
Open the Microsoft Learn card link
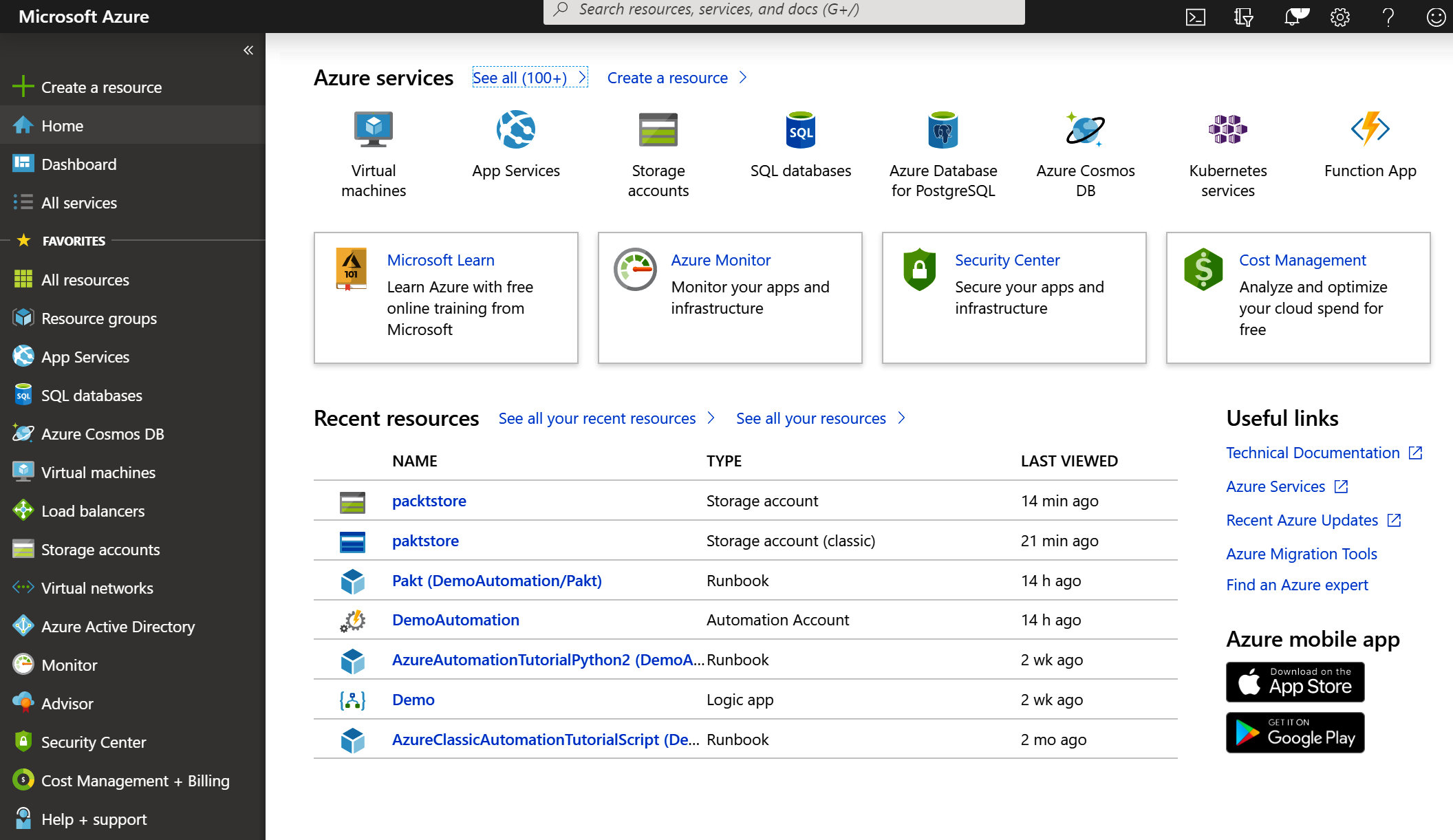pos(440,260)
